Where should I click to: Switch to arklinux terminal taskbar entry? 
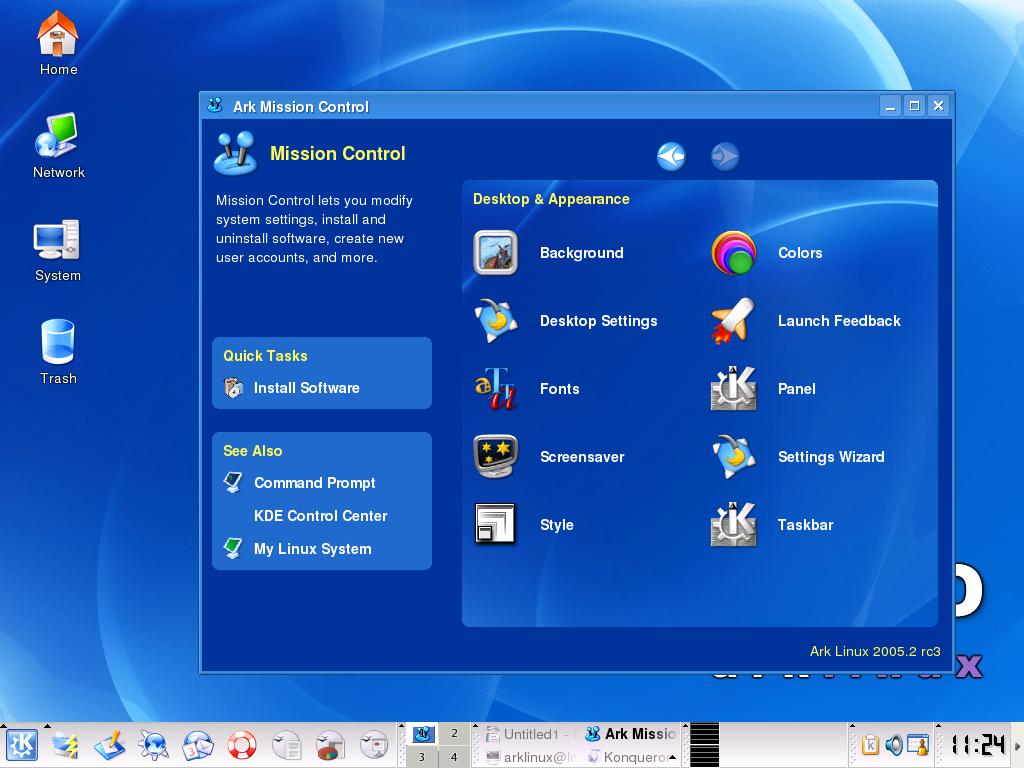point(531,757)
